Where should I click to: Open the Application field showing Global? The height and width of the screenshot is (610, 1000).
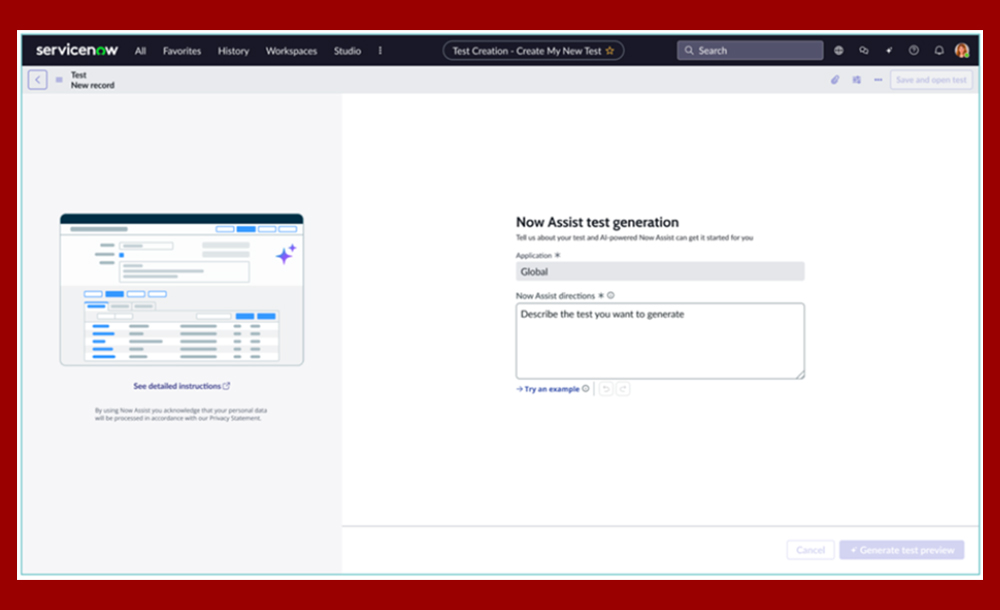point(660,271)
